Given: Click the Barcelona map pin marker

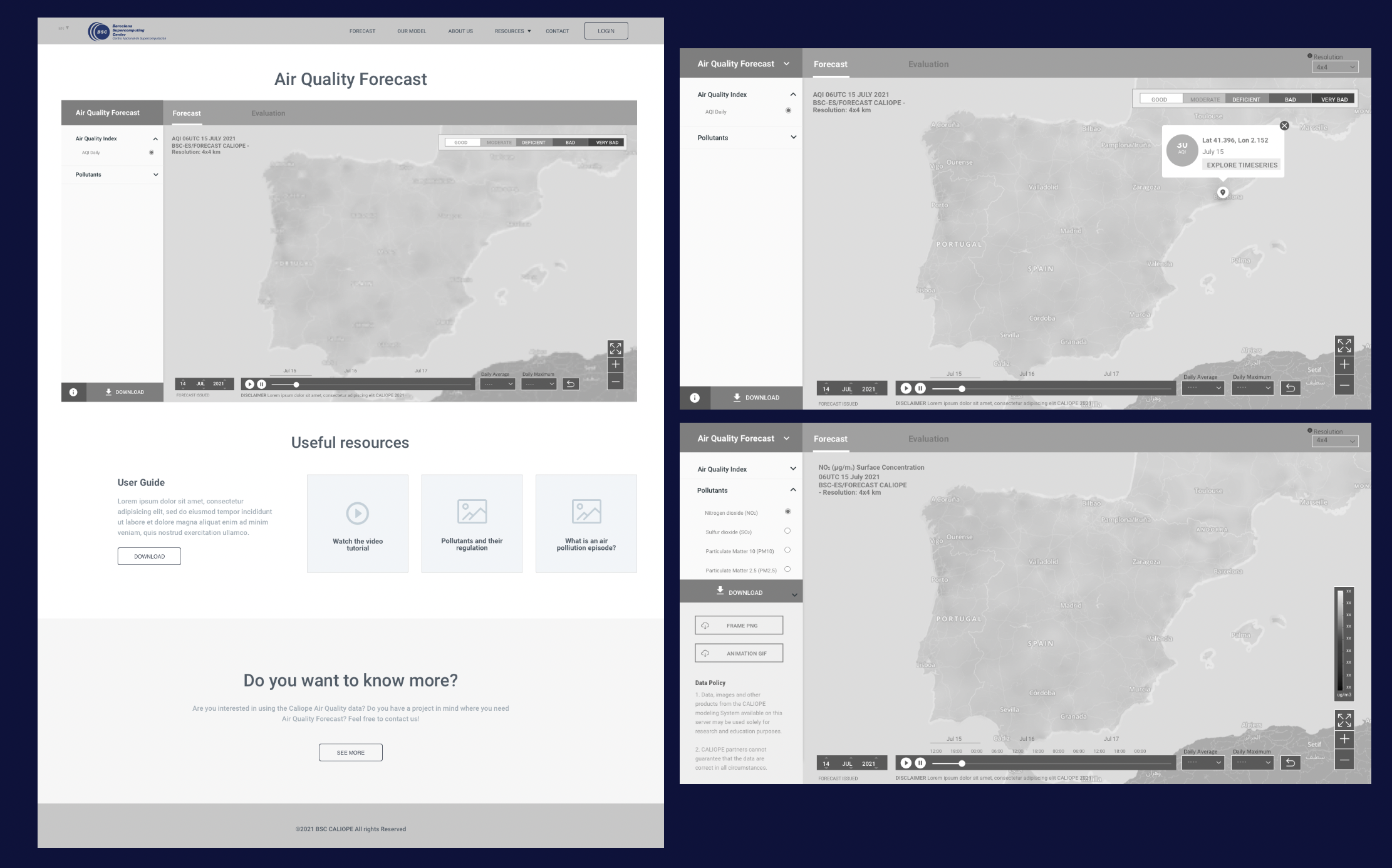Looking at the screenshot, I should click(x=1222, y=192).
